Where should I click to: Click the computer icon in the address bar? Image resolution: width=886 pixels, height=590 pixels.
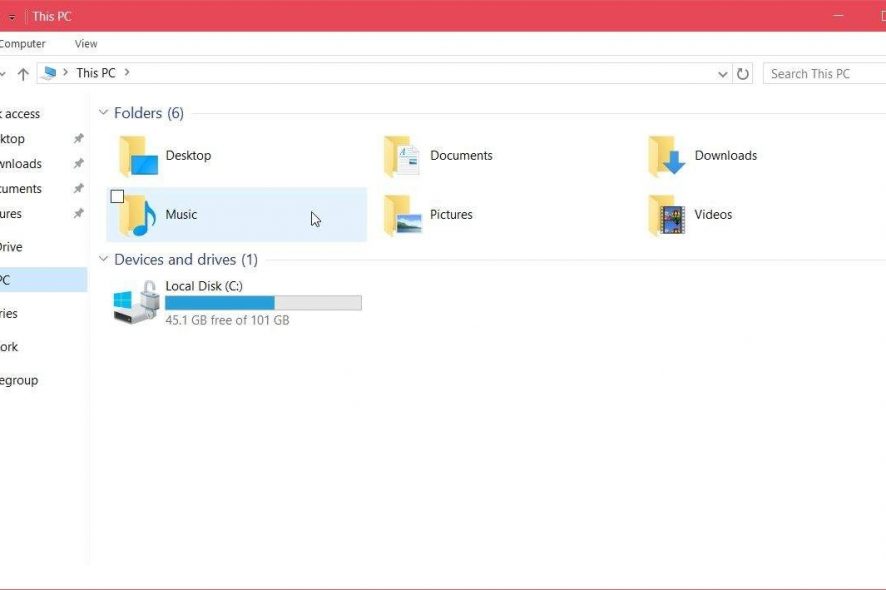tap(49, 73)
